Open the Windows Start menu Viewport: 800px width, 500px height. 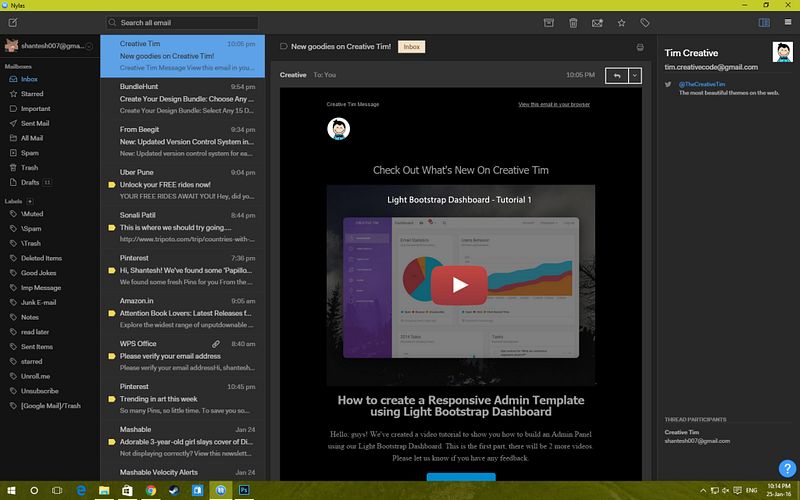point(11,490)
